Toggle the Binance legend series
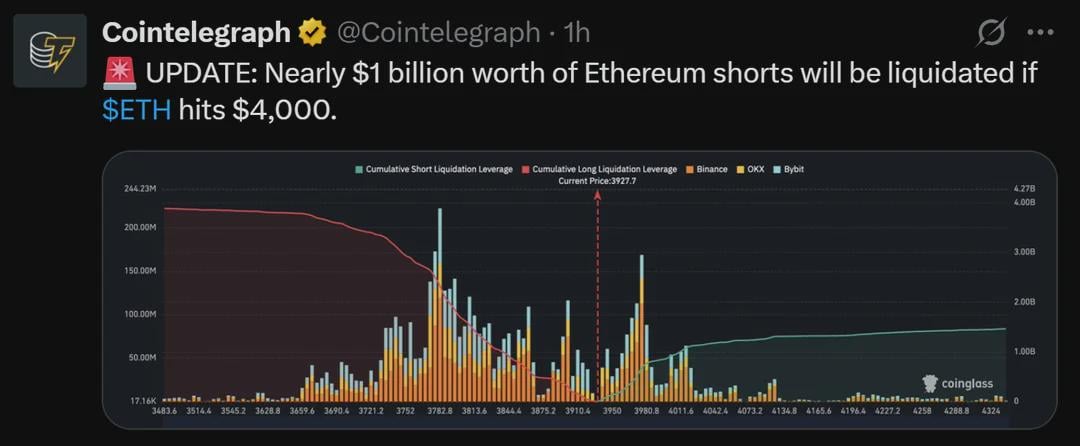 (x=707, y=169)
